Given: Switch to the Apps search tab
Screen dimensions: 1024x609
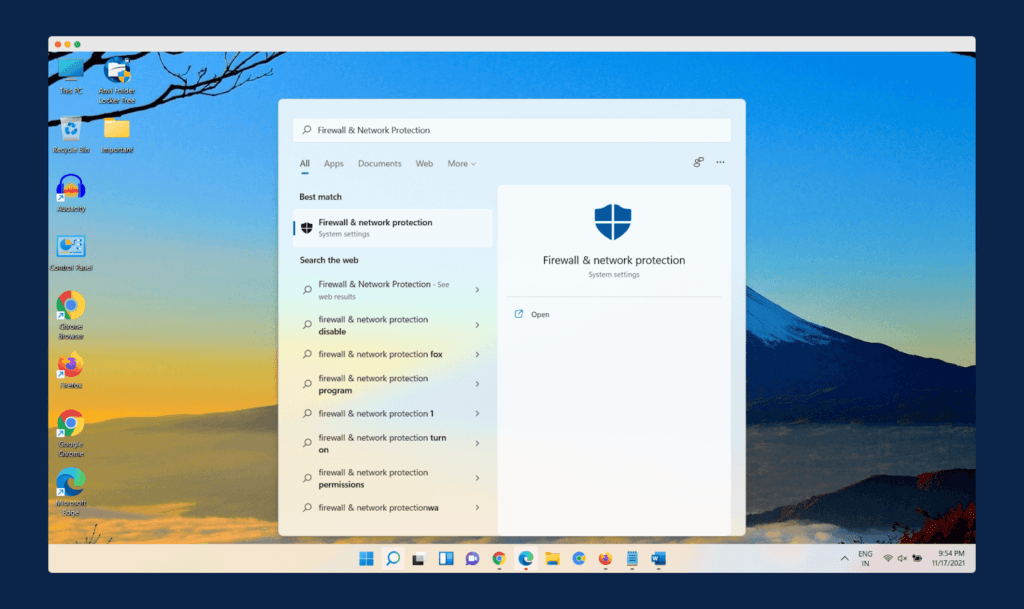Looking at the screenshot, I should [333, 164].
